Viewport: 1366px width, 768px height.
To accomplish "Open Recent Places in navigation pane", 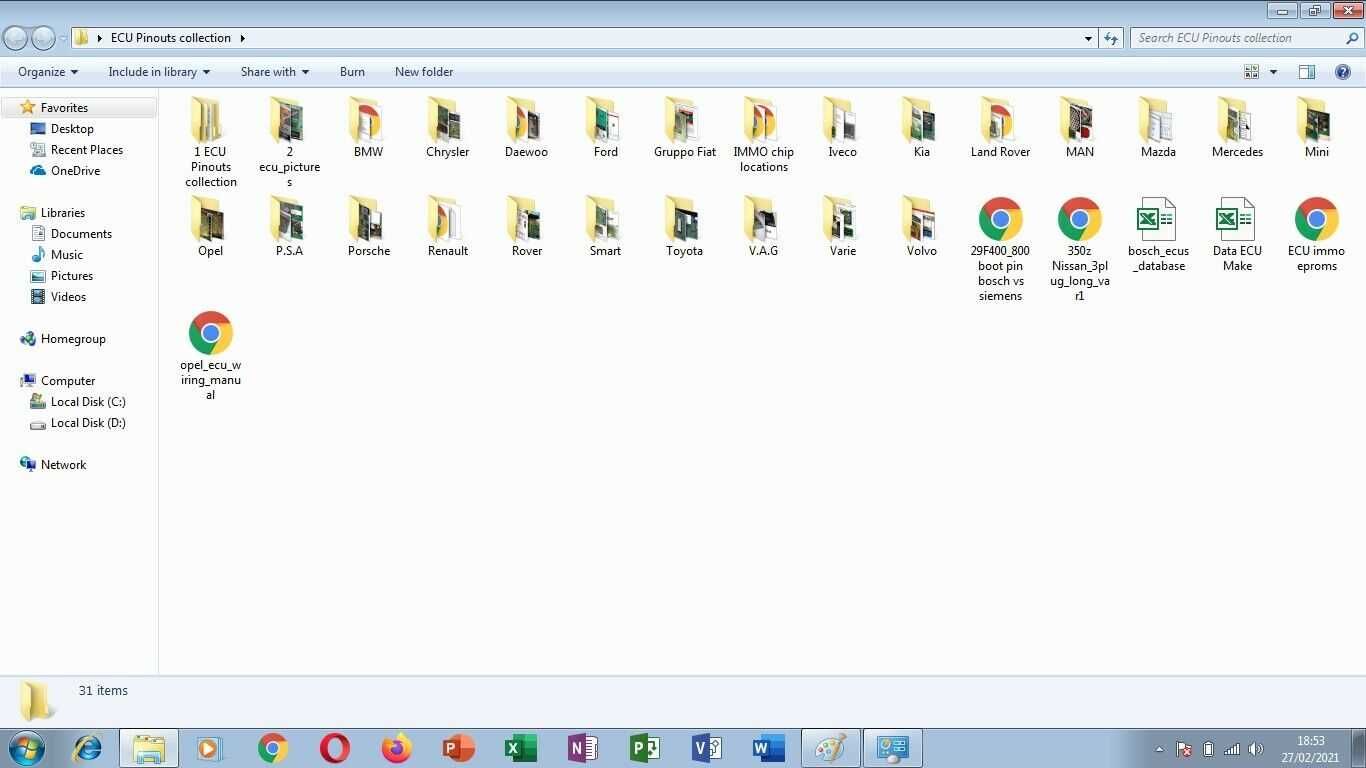I will (87, 150).
